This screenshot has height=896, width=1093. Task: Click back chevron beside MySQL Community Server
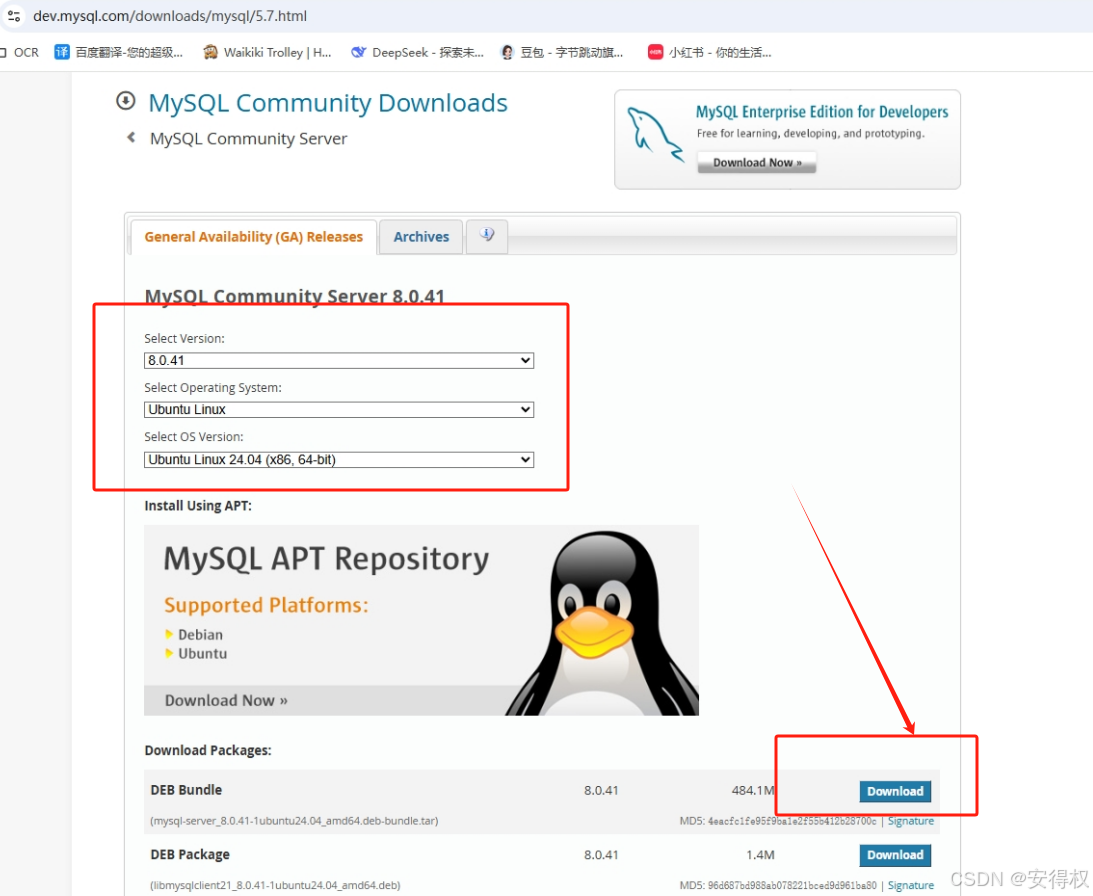click(131, 137)
